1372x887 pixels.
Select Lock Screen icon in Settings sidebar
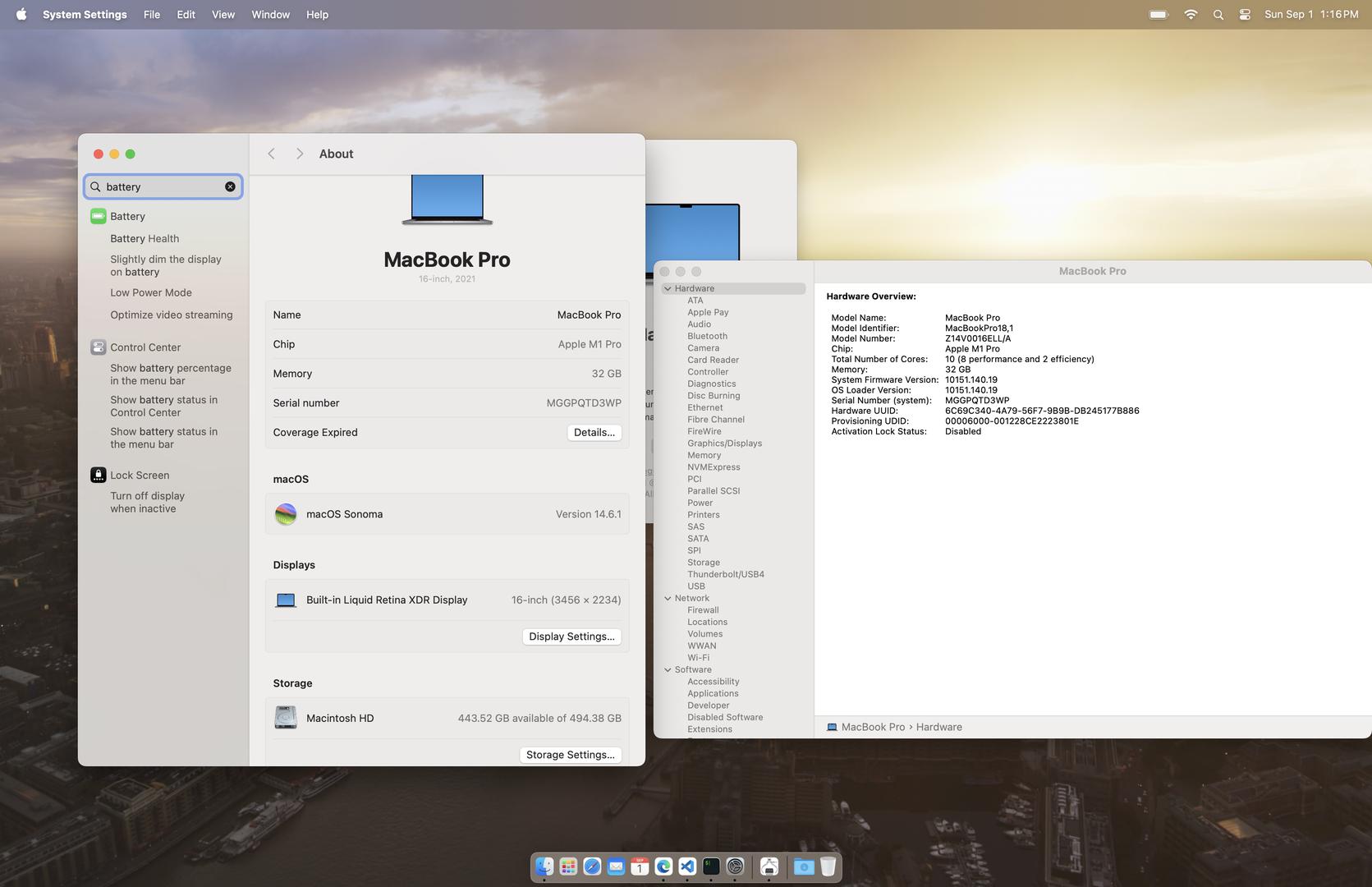tap(98, 475)
